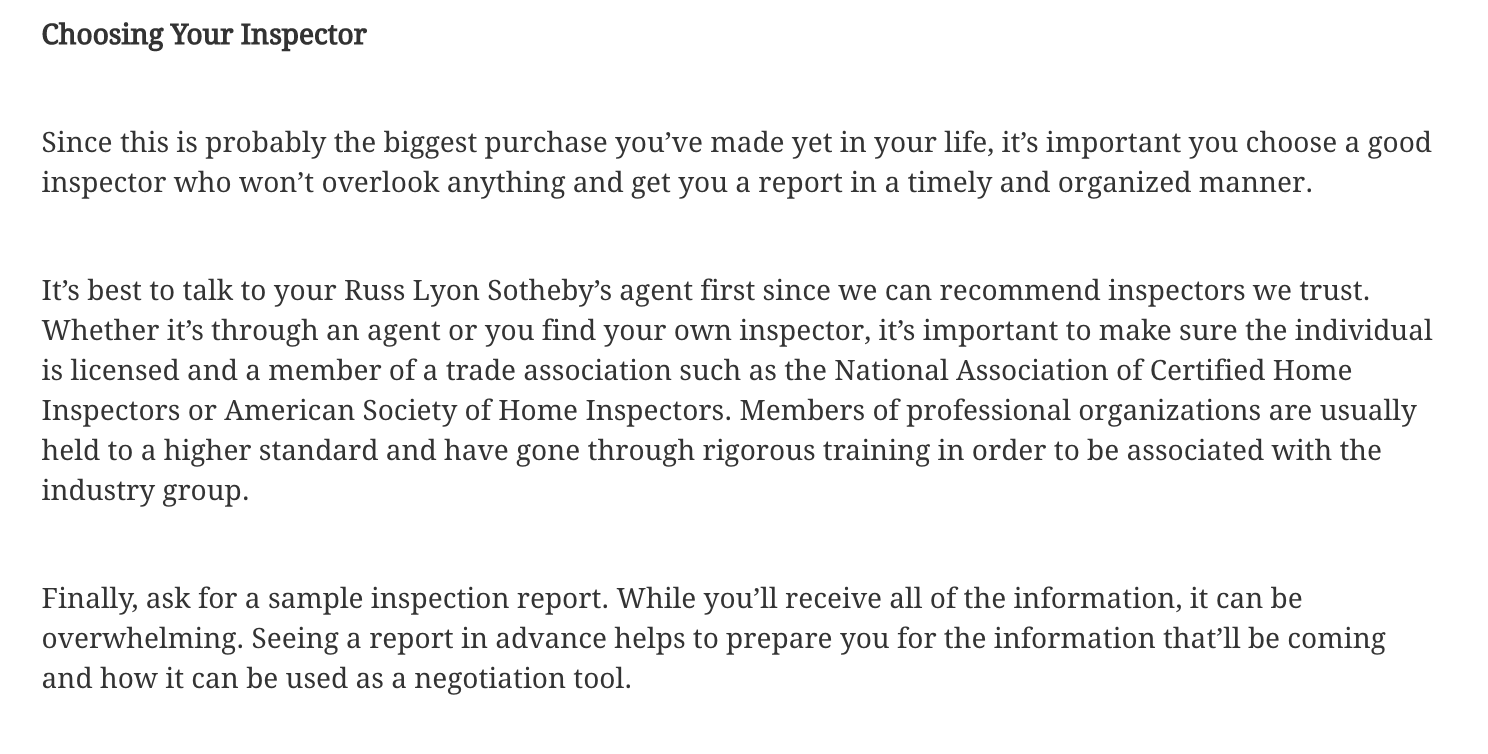
Task: Click the phrase 'is licensed and a member'
Action: [x=205, y=370]
